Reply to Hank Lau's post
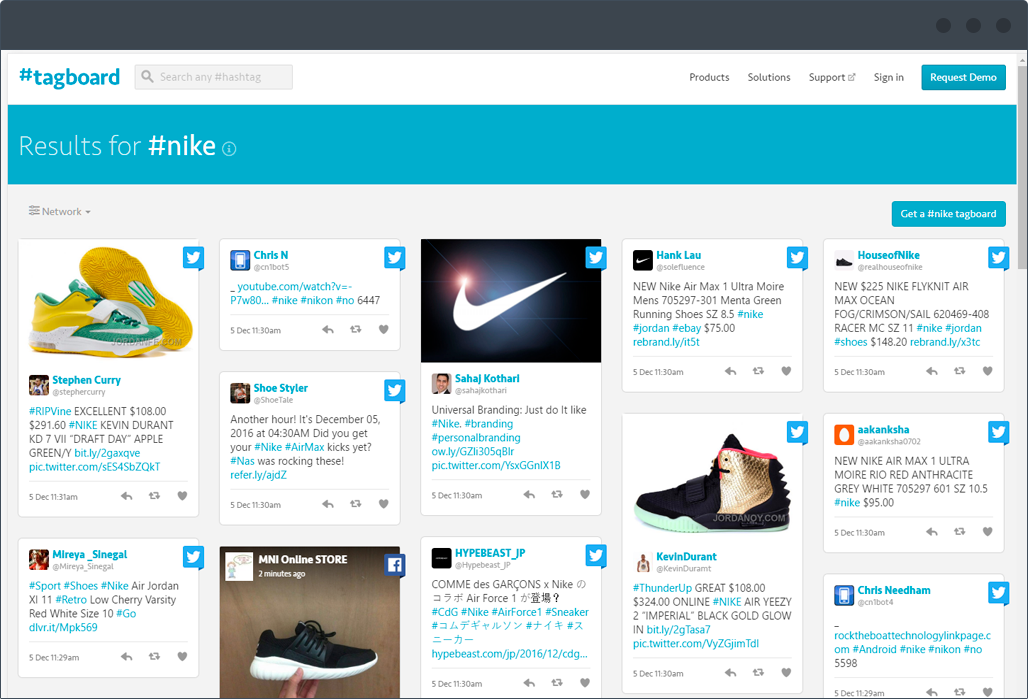This screenshot has height=700, width=1028. [730, 372]
